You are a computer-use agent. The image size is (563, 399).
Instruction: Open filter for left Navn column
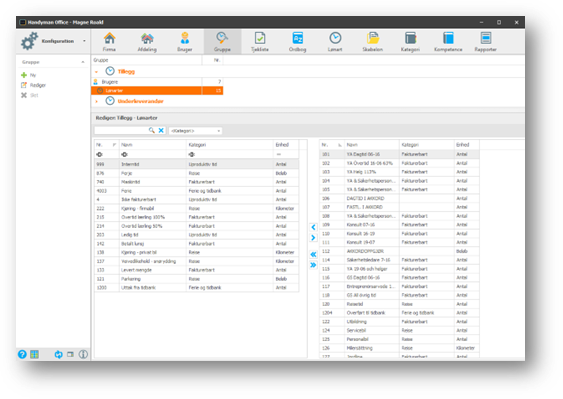124,154
